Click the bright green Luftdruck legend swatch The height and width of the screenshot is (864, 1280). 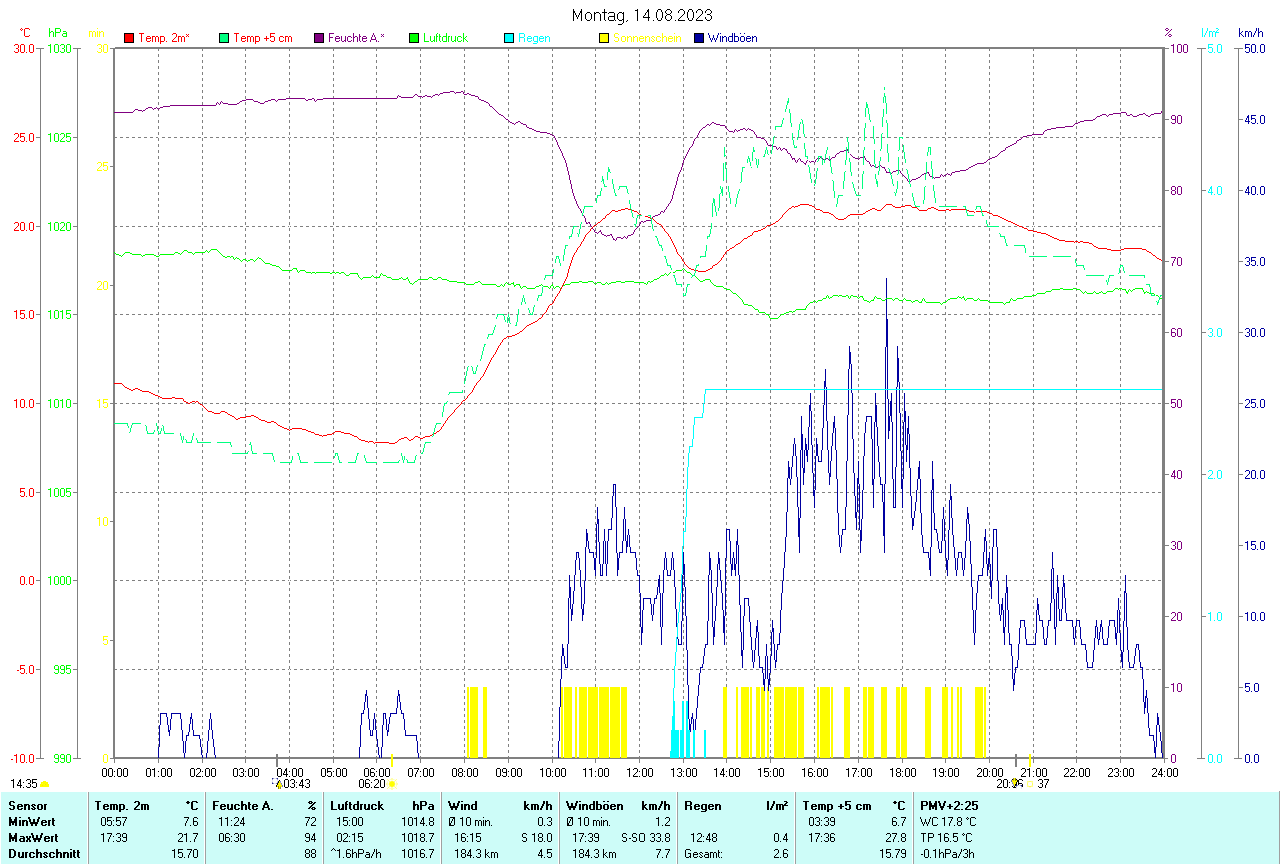[x=414, y=38]
